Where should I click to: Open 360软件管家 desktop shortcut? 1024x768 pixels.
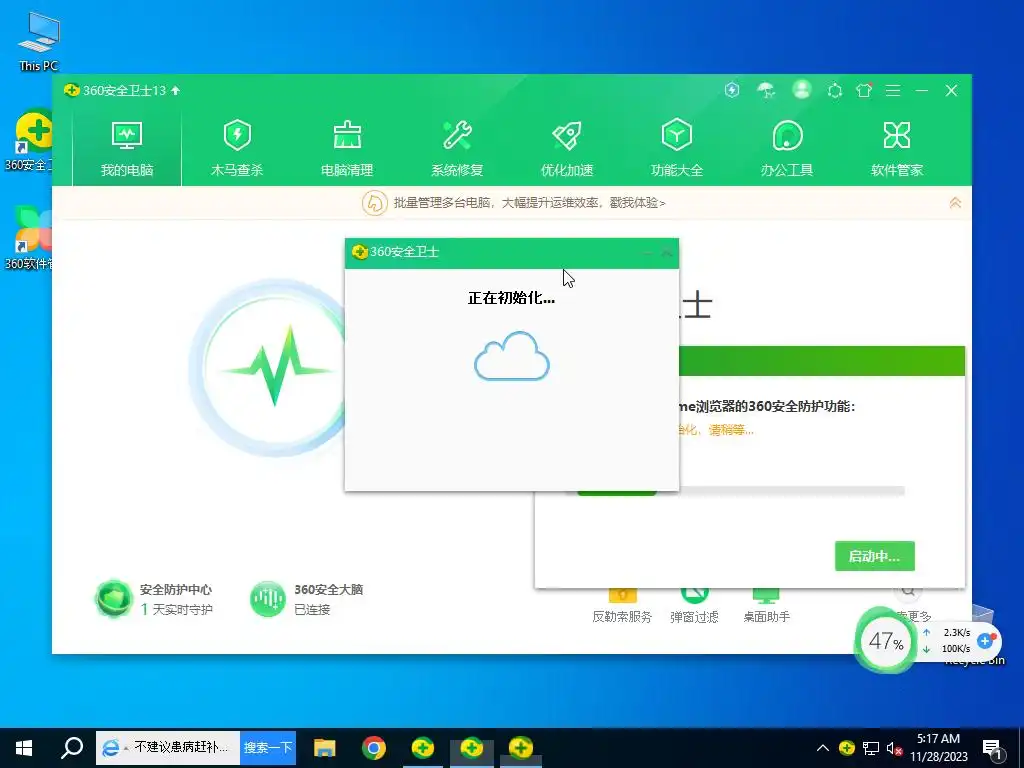(x=29, y=238)
